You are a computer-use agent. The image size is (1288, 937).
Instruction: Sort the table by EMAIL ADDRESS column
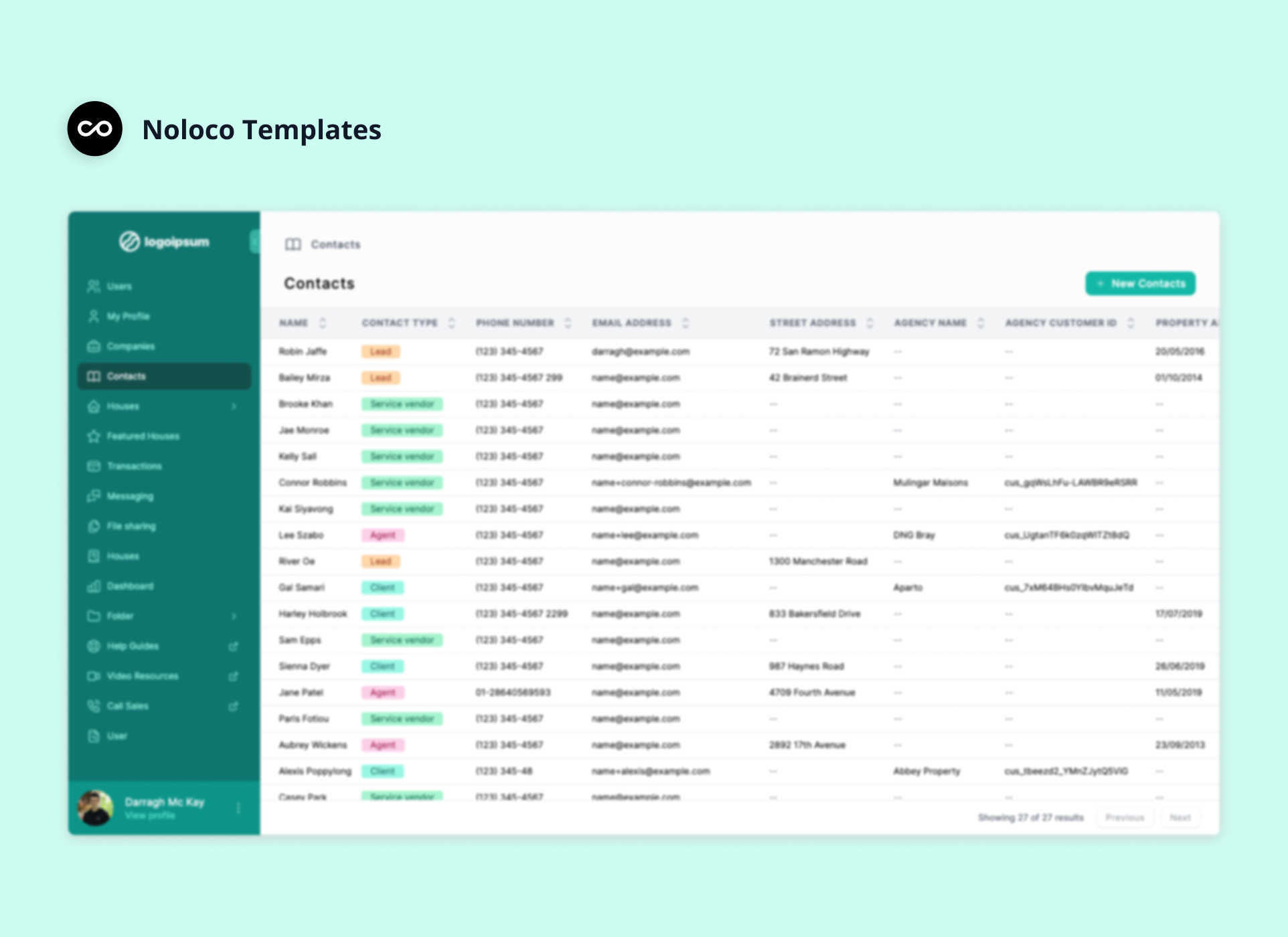[686, 323]
